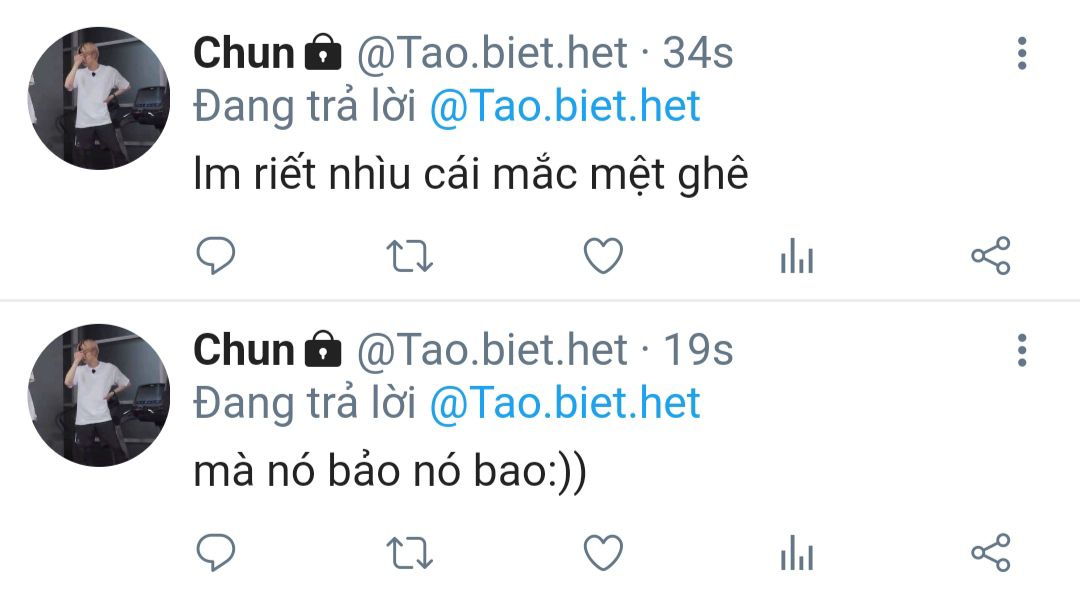Retweet the "mà nó bảo nó bao" tweet
The width and height of the screenshot is (1080, 590).
click(409, 553)
